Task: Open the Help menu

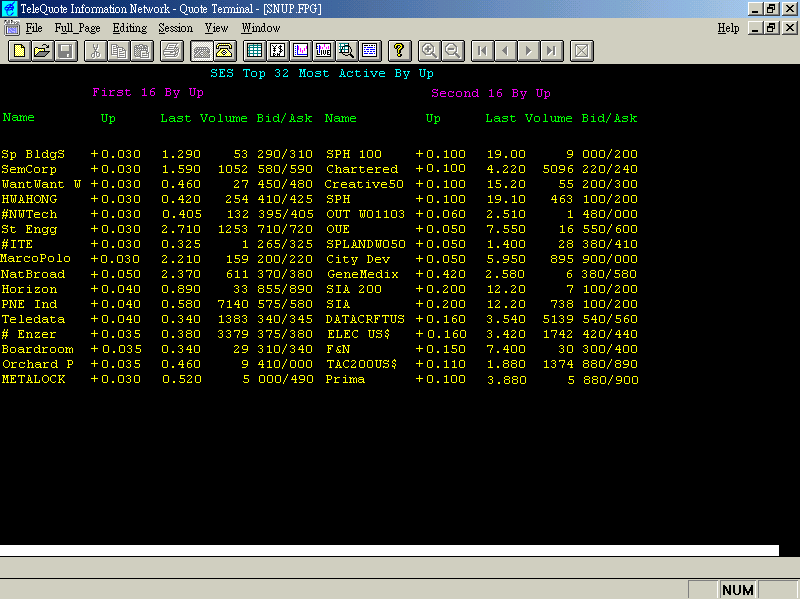Action: (728, 28)
